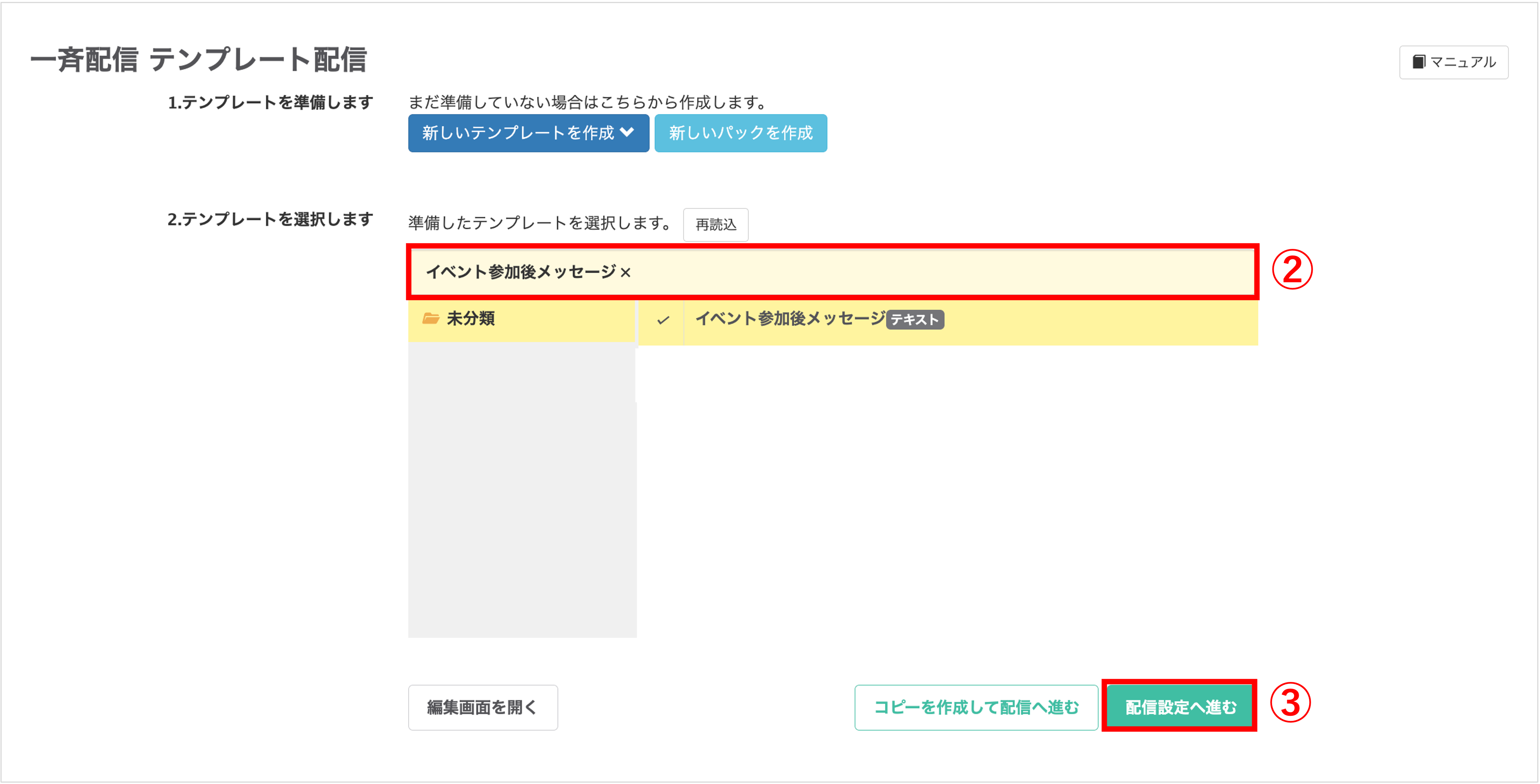
Task: Click the book icon beside マニュアル
Action: click(x=1419, y=62)
